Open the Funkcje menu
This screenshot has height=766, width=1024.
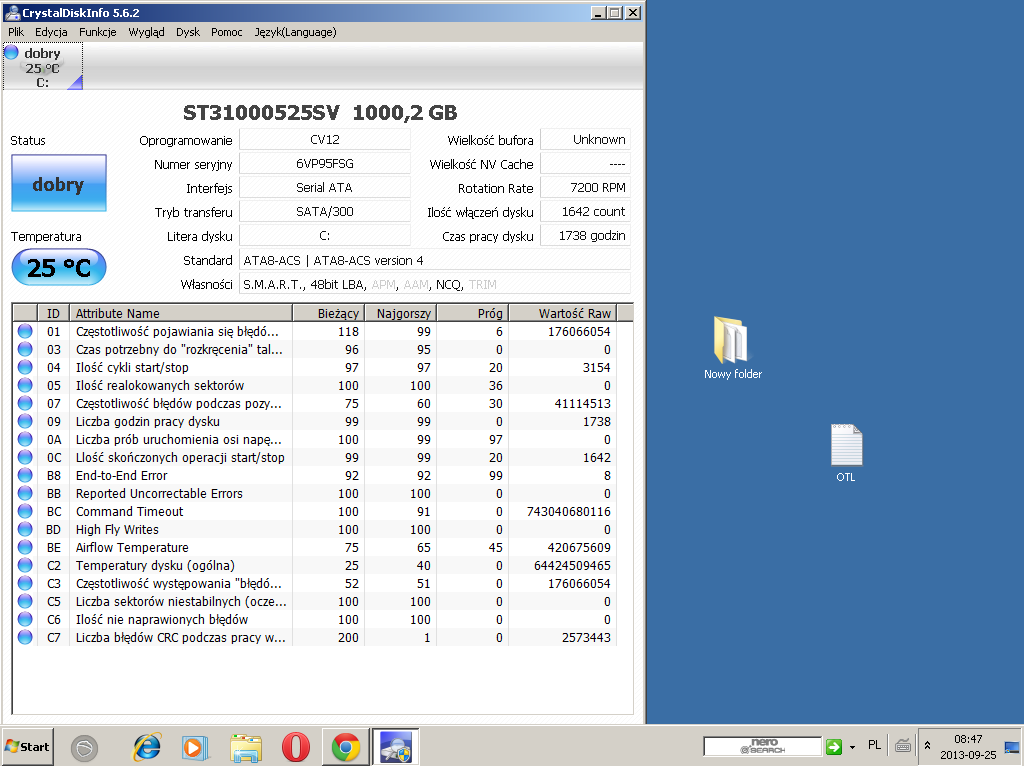tap(97, 32)
